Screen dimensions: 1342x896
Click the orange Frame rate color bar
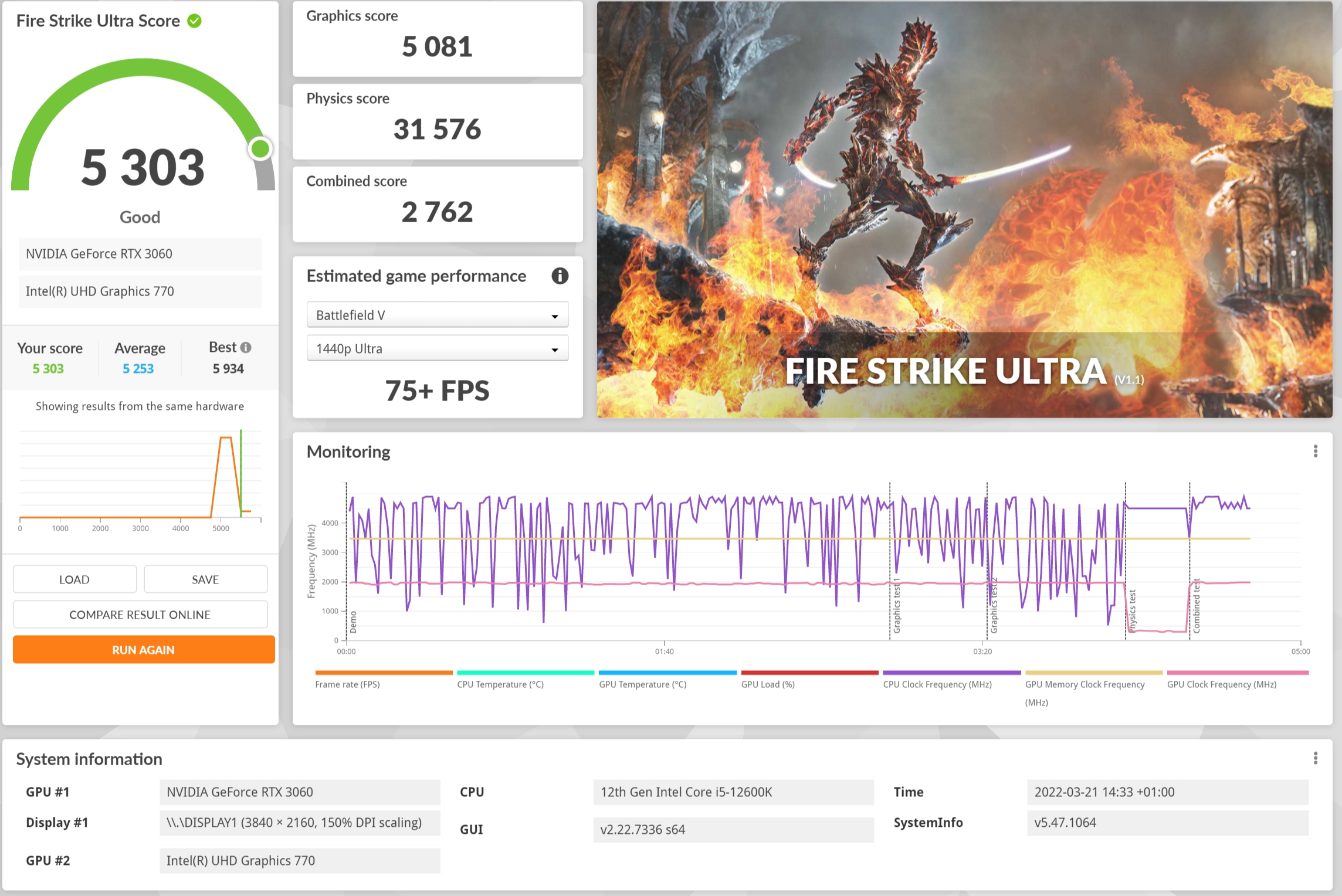[x=384, y=673]
